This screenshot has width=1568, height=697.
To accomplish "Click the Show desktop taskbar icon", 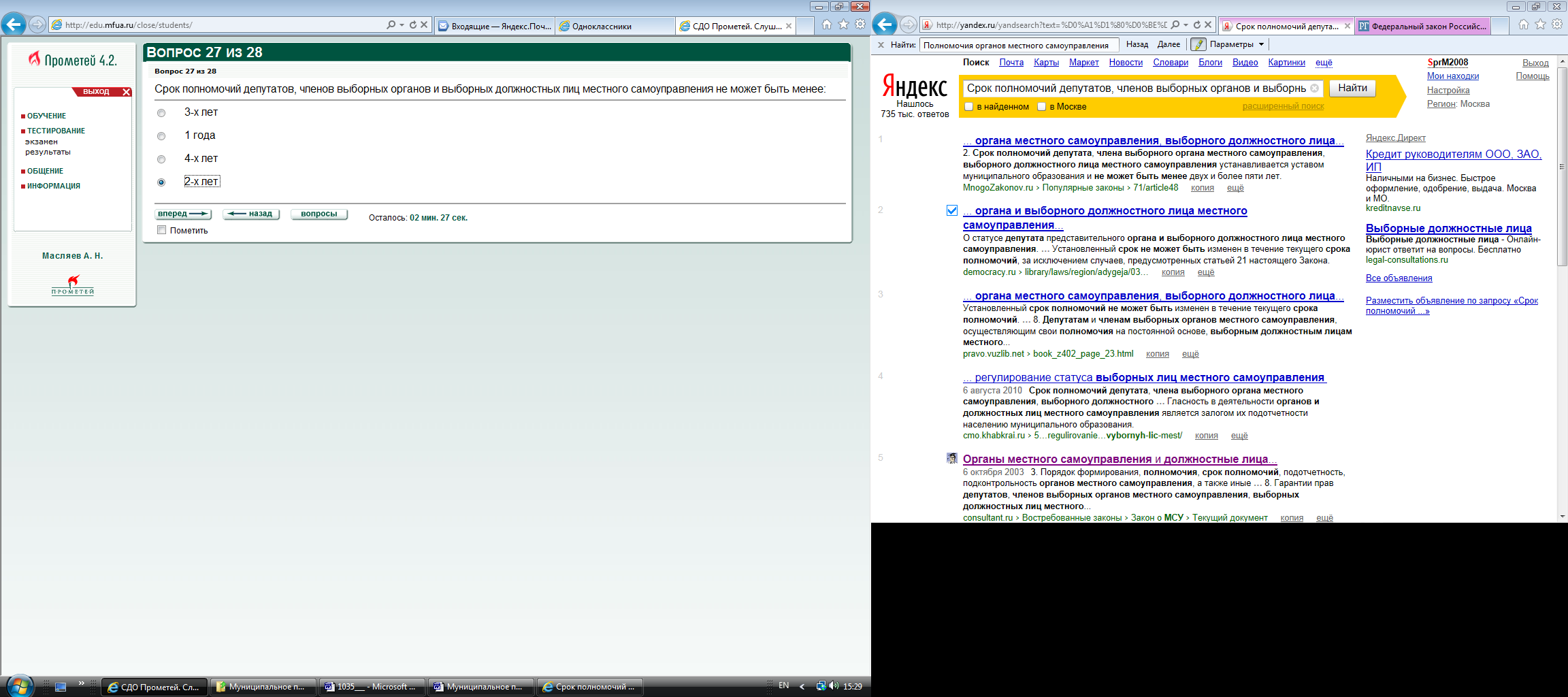I will pos(61,687).
